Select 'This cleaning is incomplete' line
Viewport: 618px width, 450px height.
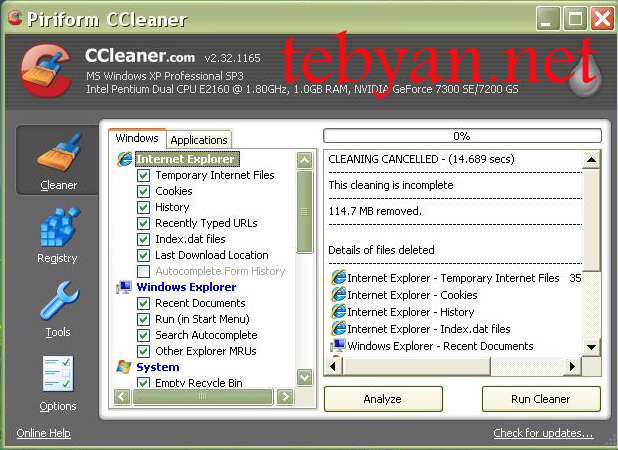click(x=391, y=185)
